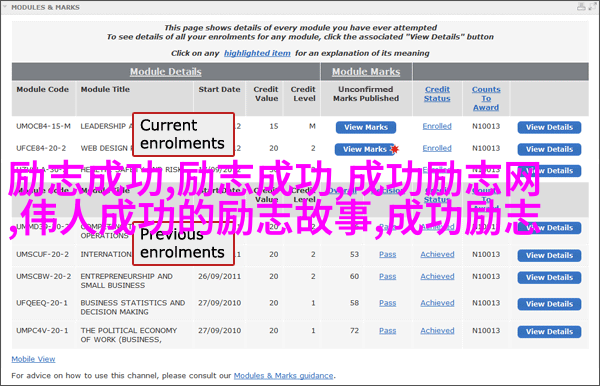This screenshot has width=600, height=386.
Task: Click the Counts To Award link in top header
Action: 486,98
